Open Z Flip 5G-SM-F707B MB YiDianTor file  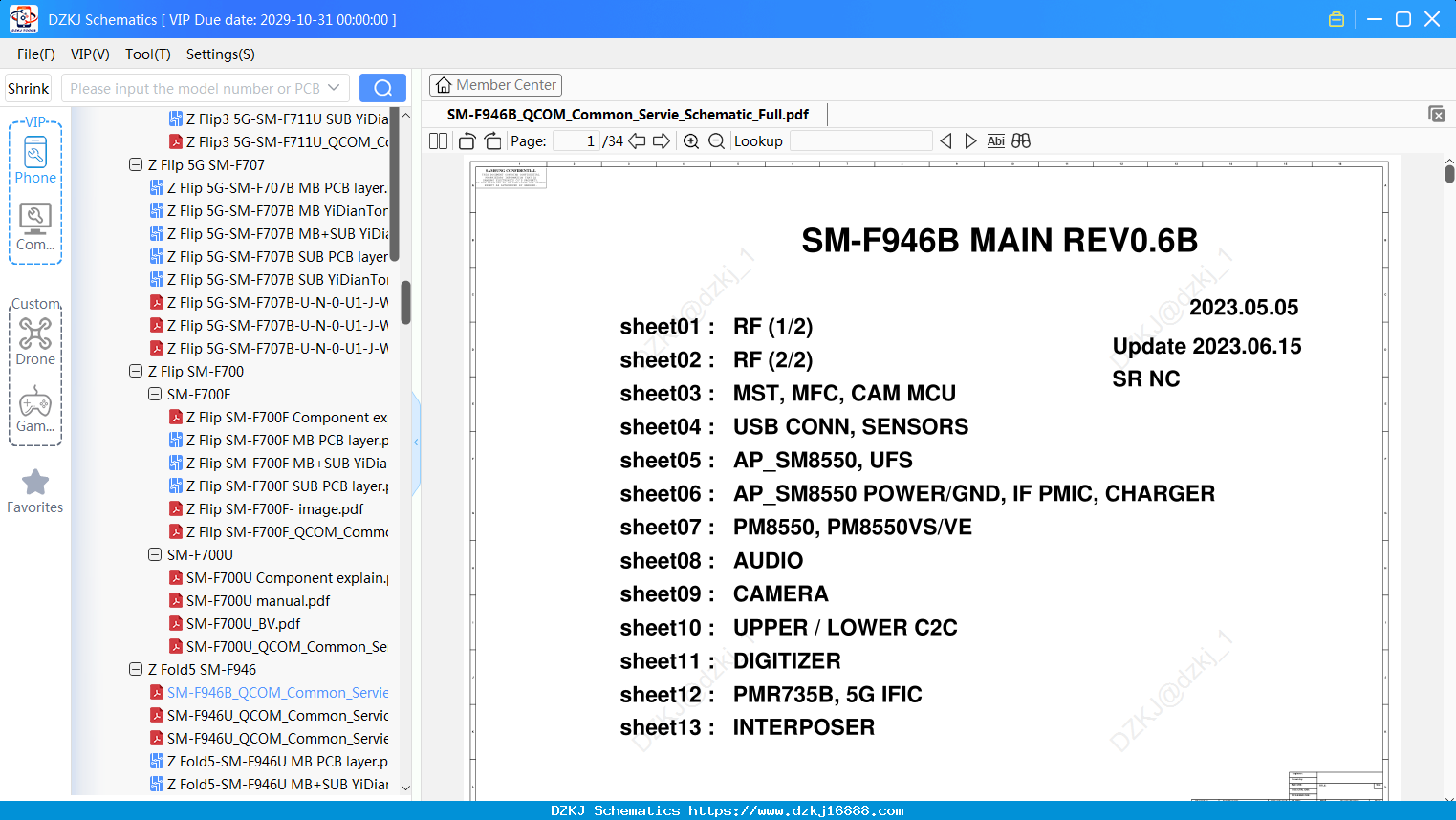click(x=270, y=210)
